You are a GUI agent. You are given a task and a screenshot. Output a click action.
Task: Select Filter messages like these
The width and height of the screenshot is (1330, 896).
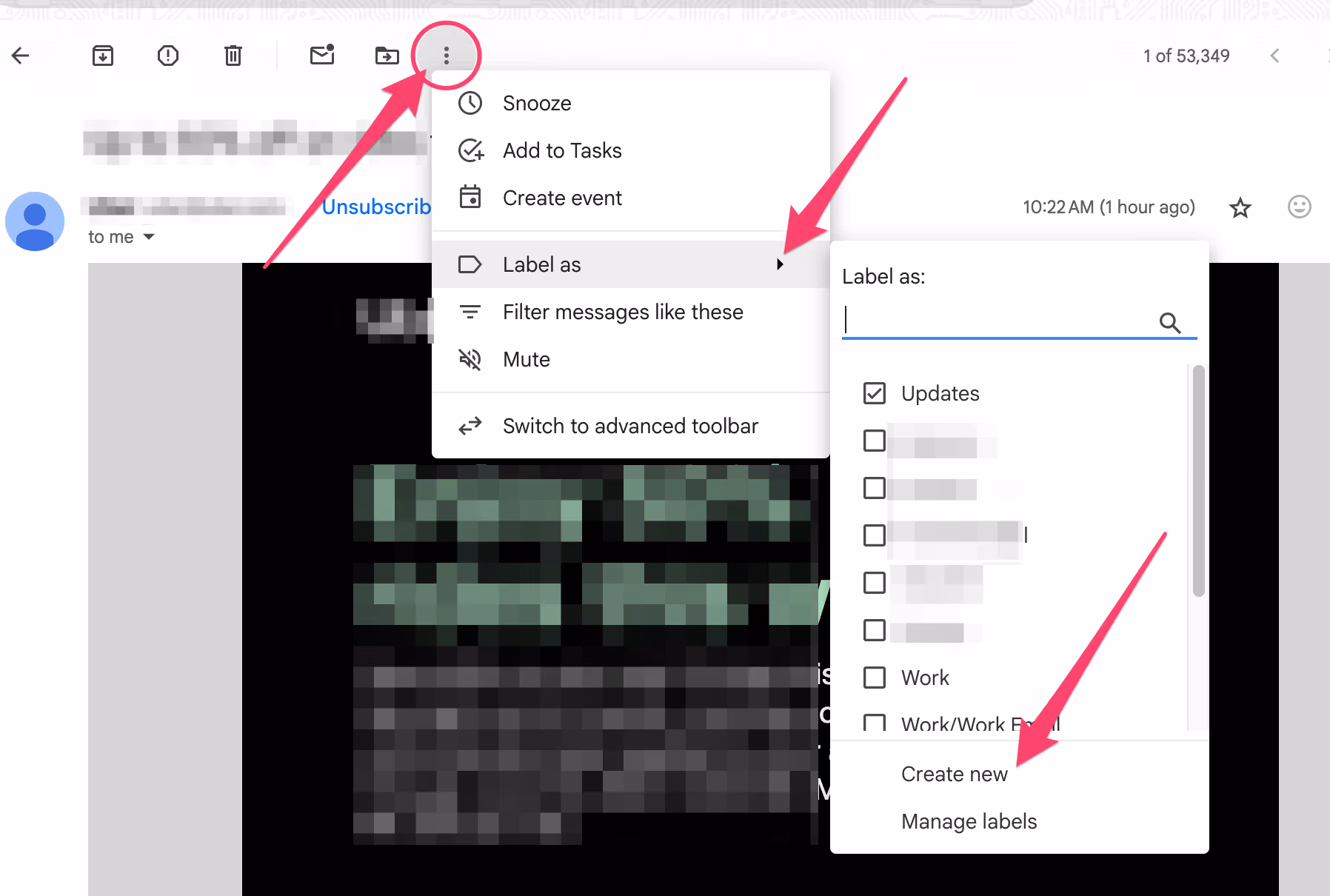(x=623, y=312)
